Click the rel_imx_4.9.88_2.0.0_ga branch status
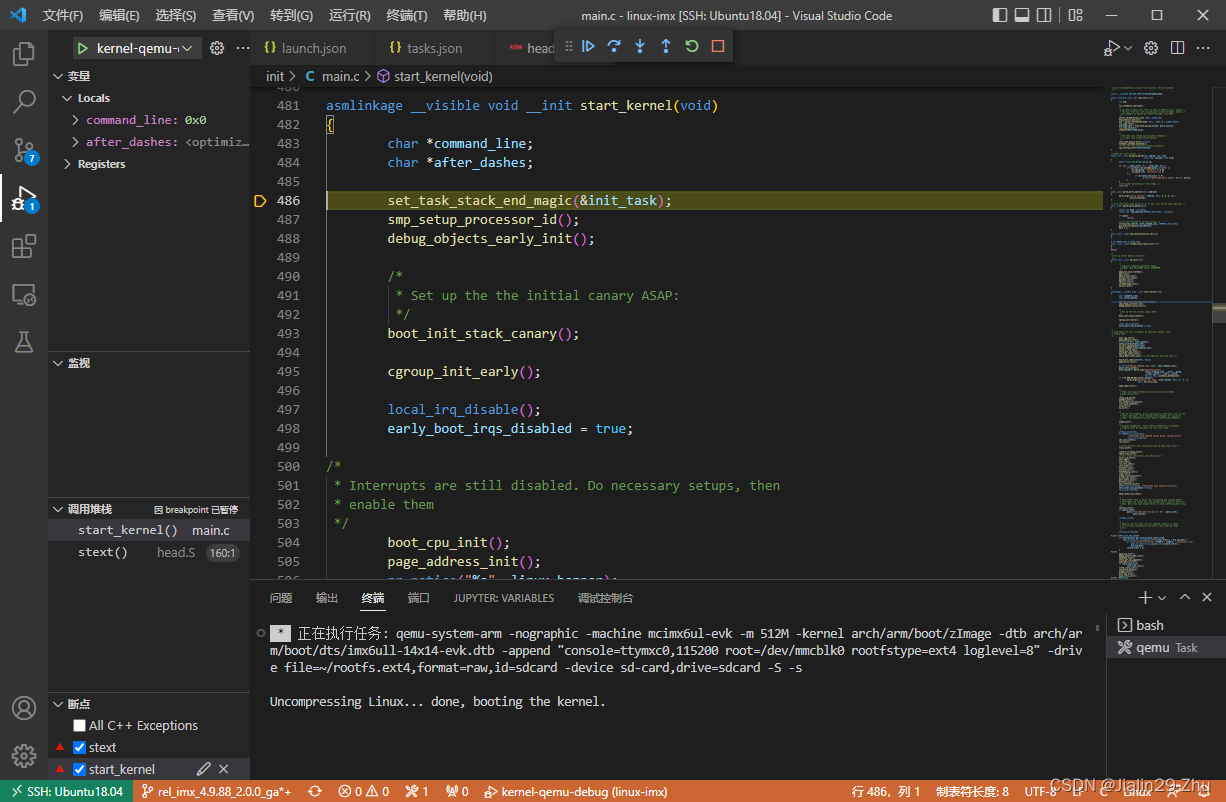 215,791
